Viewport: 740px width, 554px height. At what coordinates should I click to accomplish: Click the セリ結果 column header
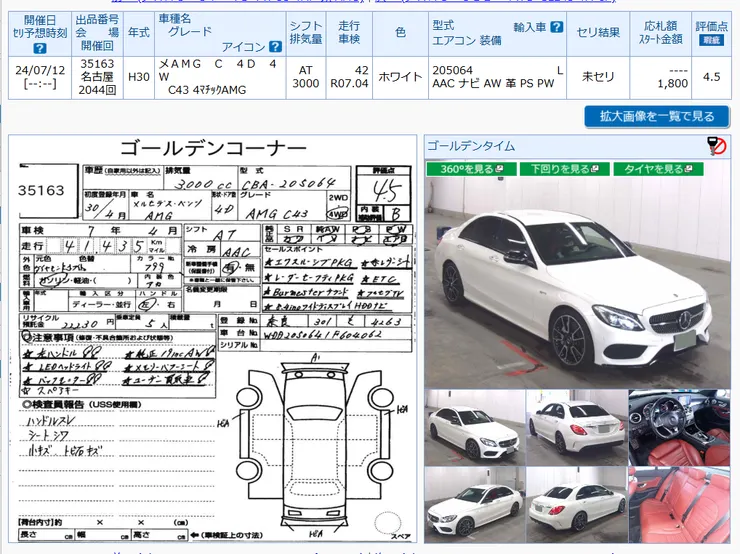click(598, 33)
